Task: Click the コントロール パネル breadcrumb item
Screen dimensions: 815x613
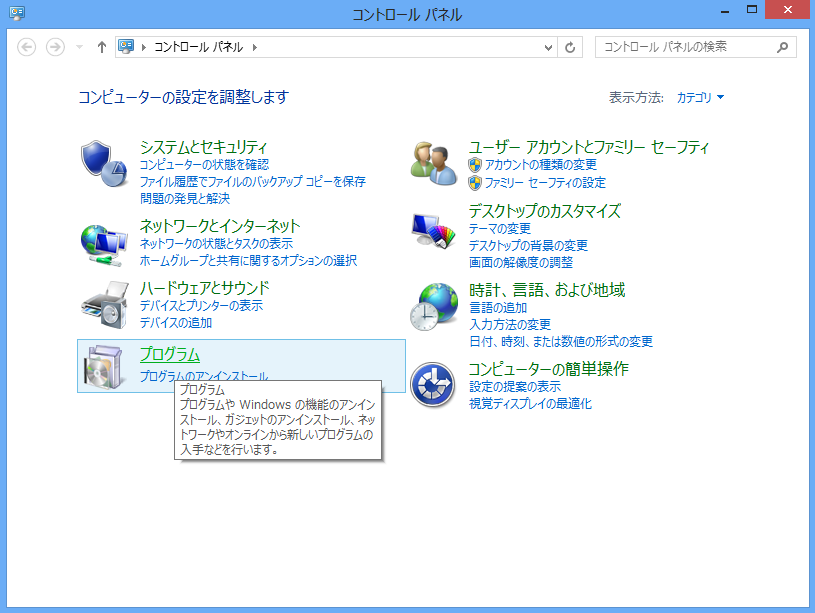Action: pyautogui.click(x=199, y=47)
